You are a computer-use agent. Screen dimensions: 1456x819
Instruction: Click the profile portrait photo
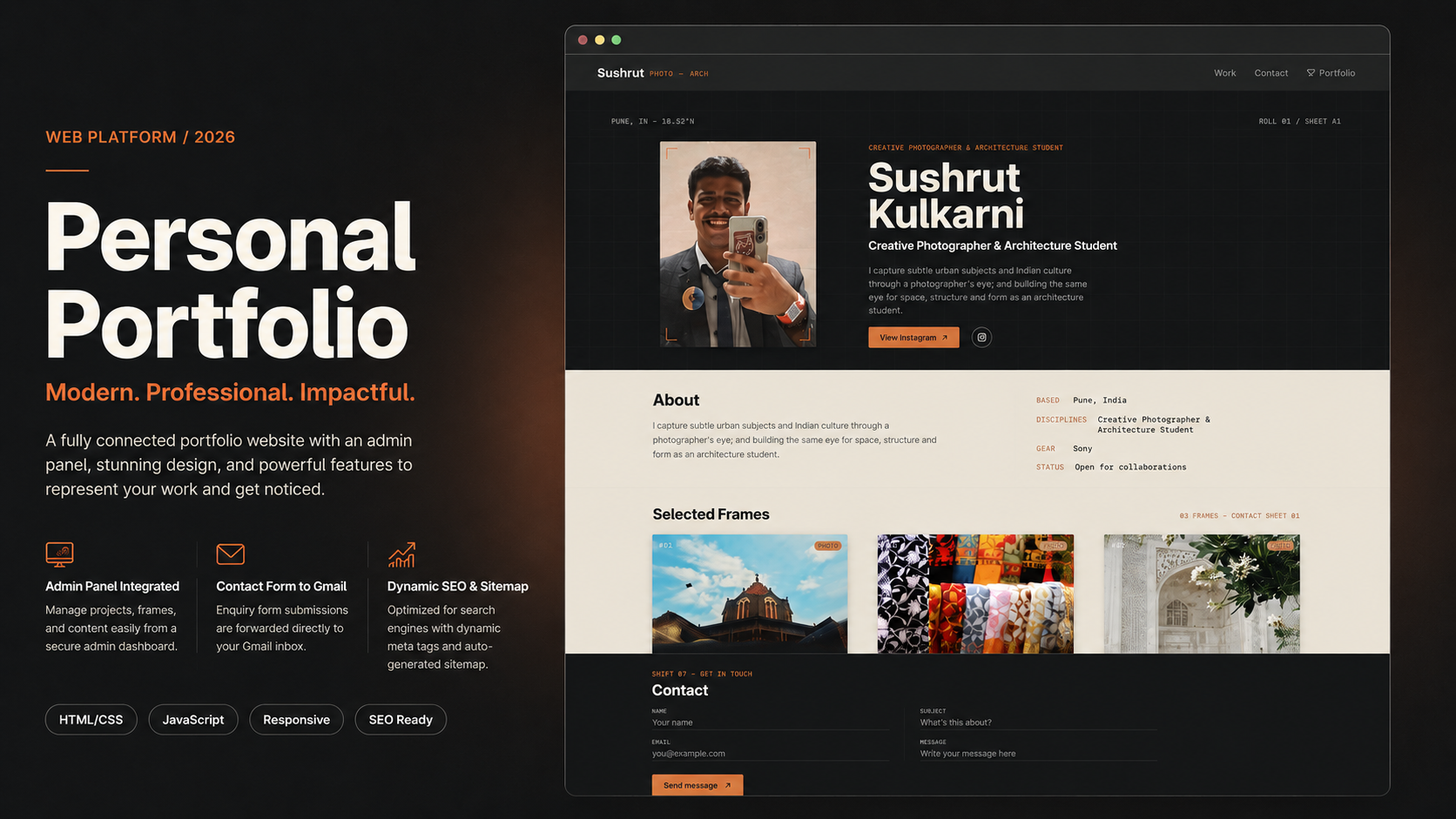[x=738, y=244]
